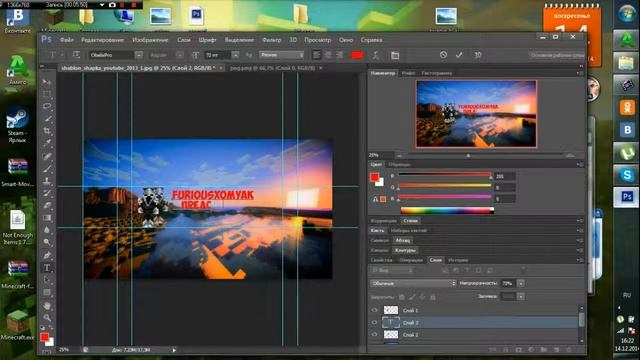Select the Gradient tool
640x360 pixels.
[x=47, y=218]
